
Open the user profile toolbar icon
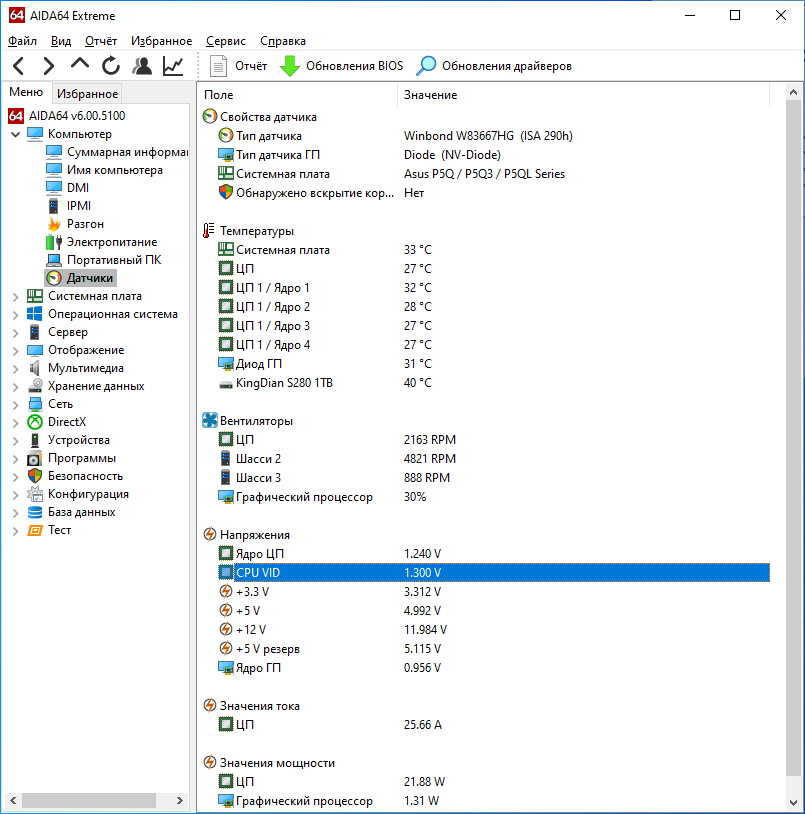[142, 66]
